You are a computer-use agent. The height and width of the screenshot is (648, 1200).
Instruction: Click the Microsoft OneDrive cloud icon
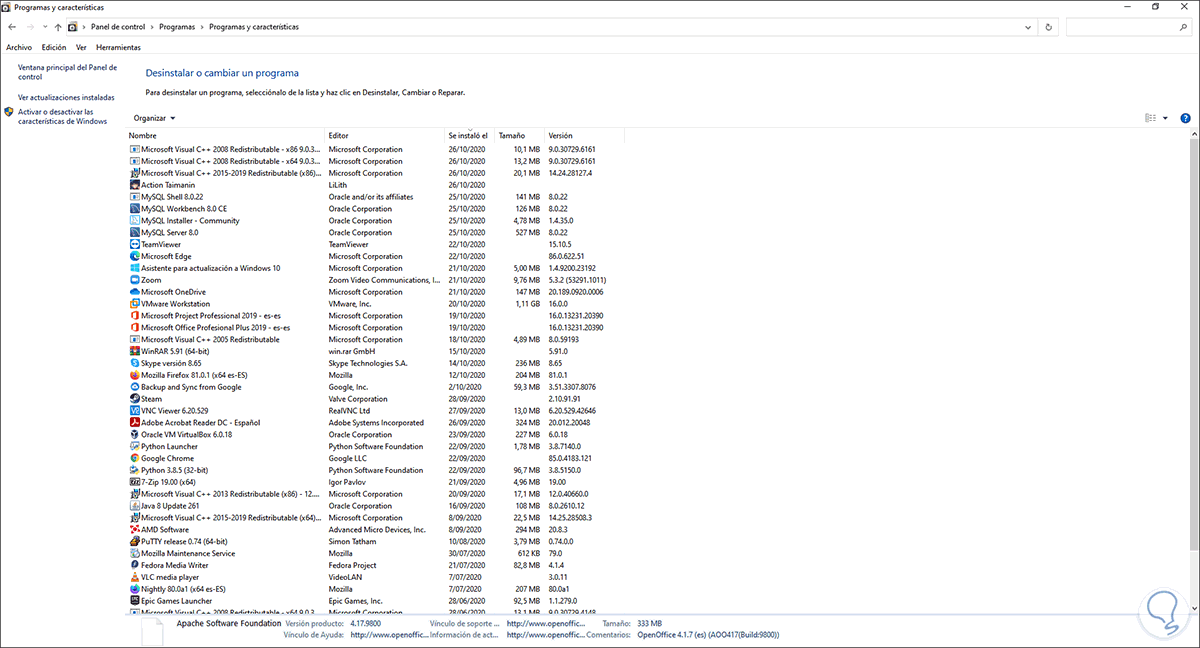[x=134, y=292]
